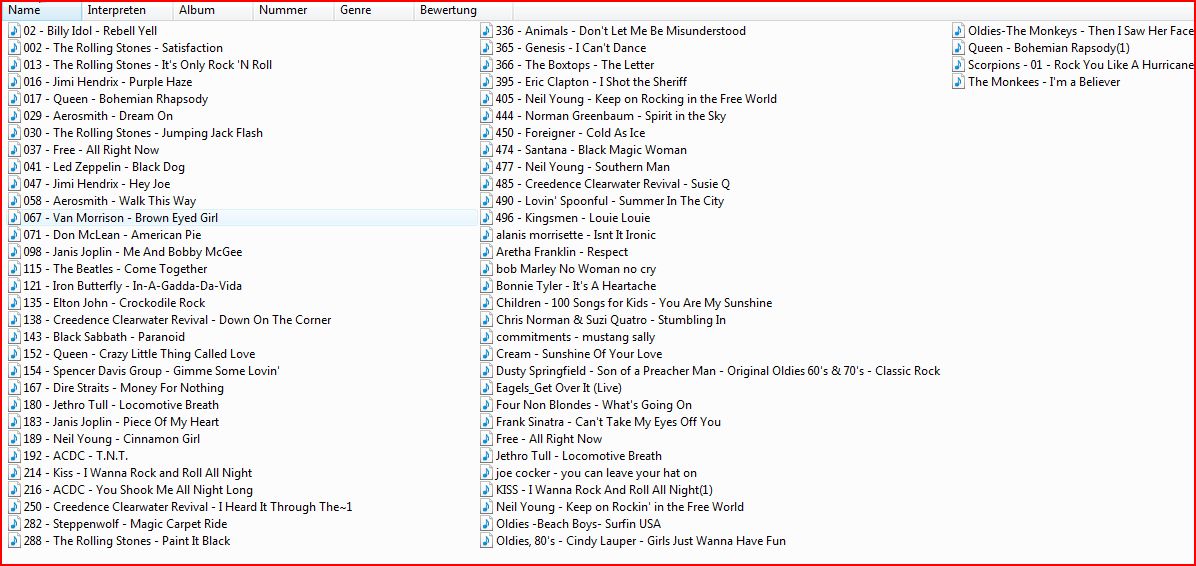Image resolution: width=1196 pixels, height=566 pixels.
Task: Click file icon of Scorpions Rock You Like A Hurricane
Action: pos(959,66)
